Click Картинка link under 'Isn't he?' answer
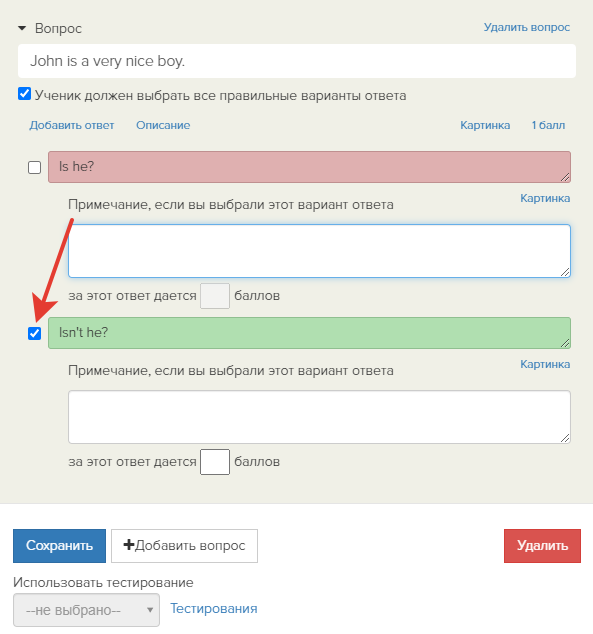The image size is (593, 634). point(545,364)
